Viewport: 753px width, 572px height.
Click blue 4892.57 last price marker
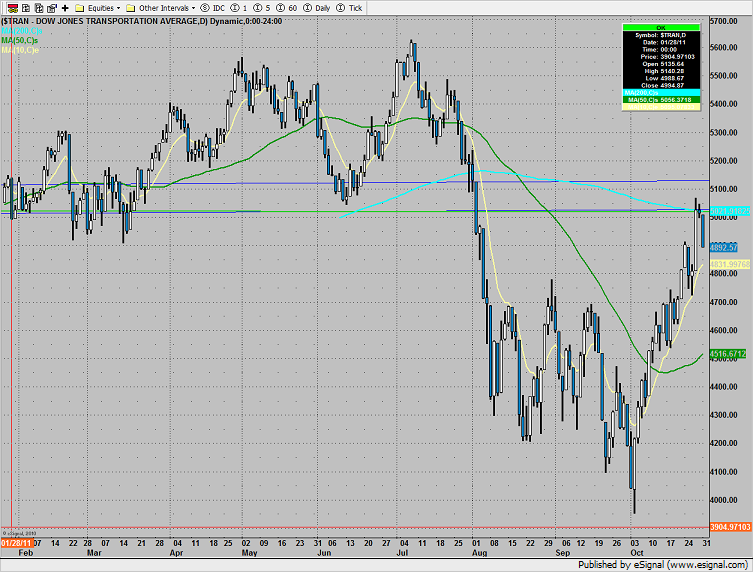pyautogui.click(x=724, y=248)
